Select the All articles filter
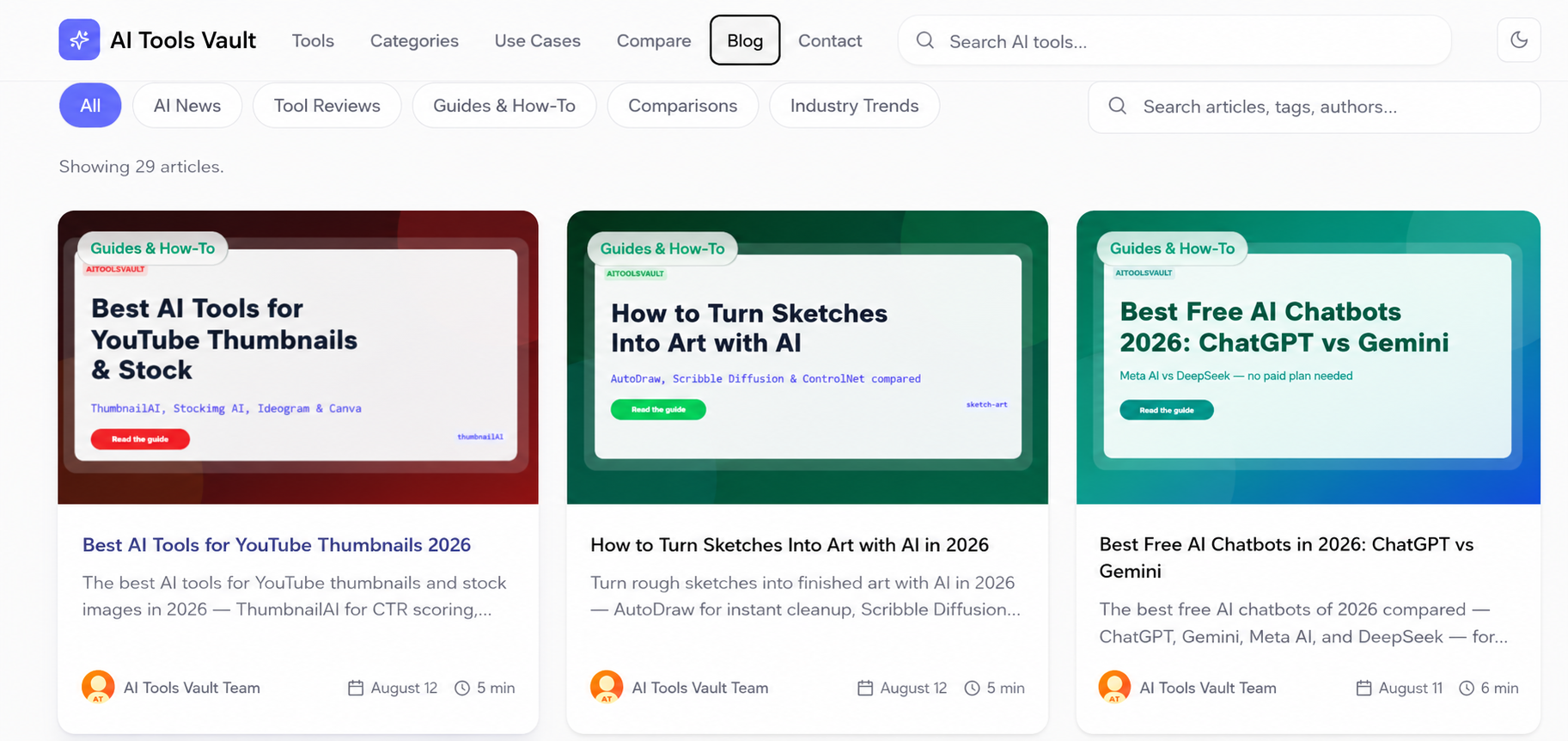The width and height of the screenshot is (1568, 741). [x=90, y=106]
